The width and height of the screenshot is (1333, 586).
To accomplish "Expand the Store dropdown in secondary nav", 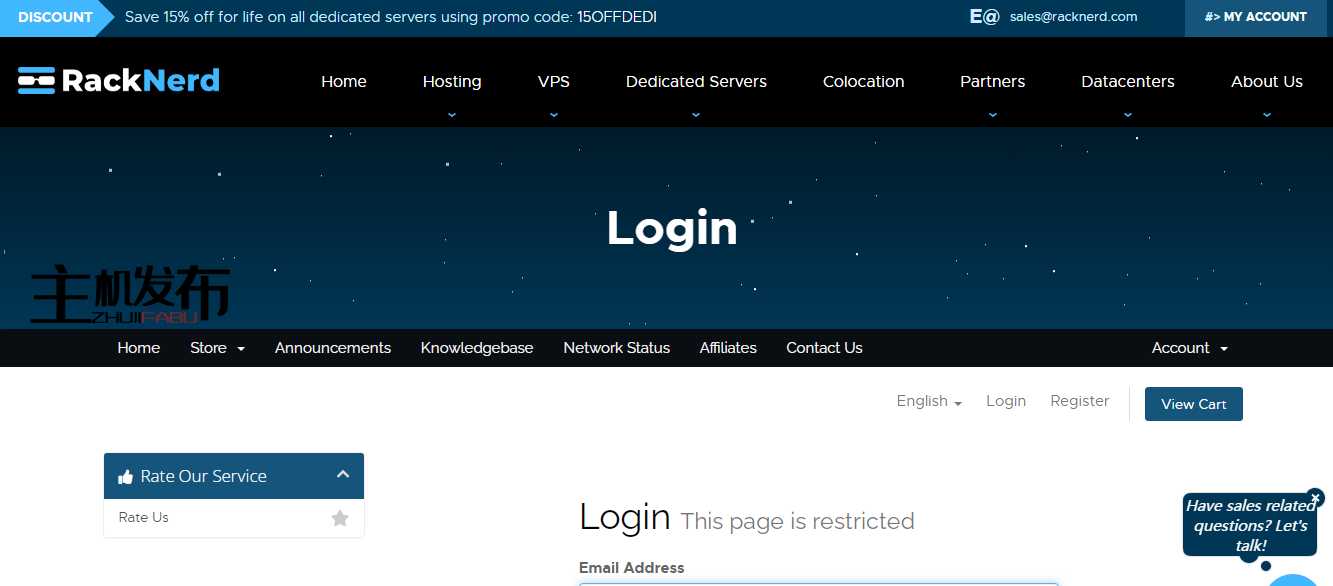I will tap(217, 348).
